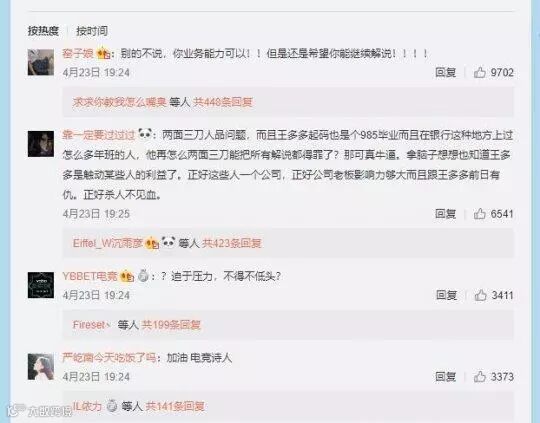Like the comment with 9702 likes
Image resolution: width=540 pixels, height=423 pixels.
pyautogui.click(x=479, y=72)
